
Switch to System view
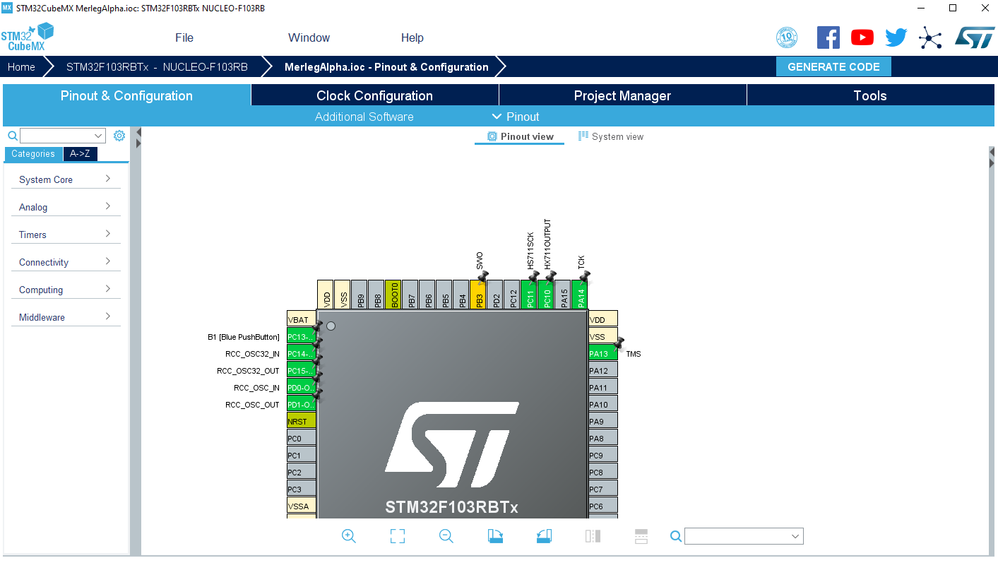coord(610,136)
